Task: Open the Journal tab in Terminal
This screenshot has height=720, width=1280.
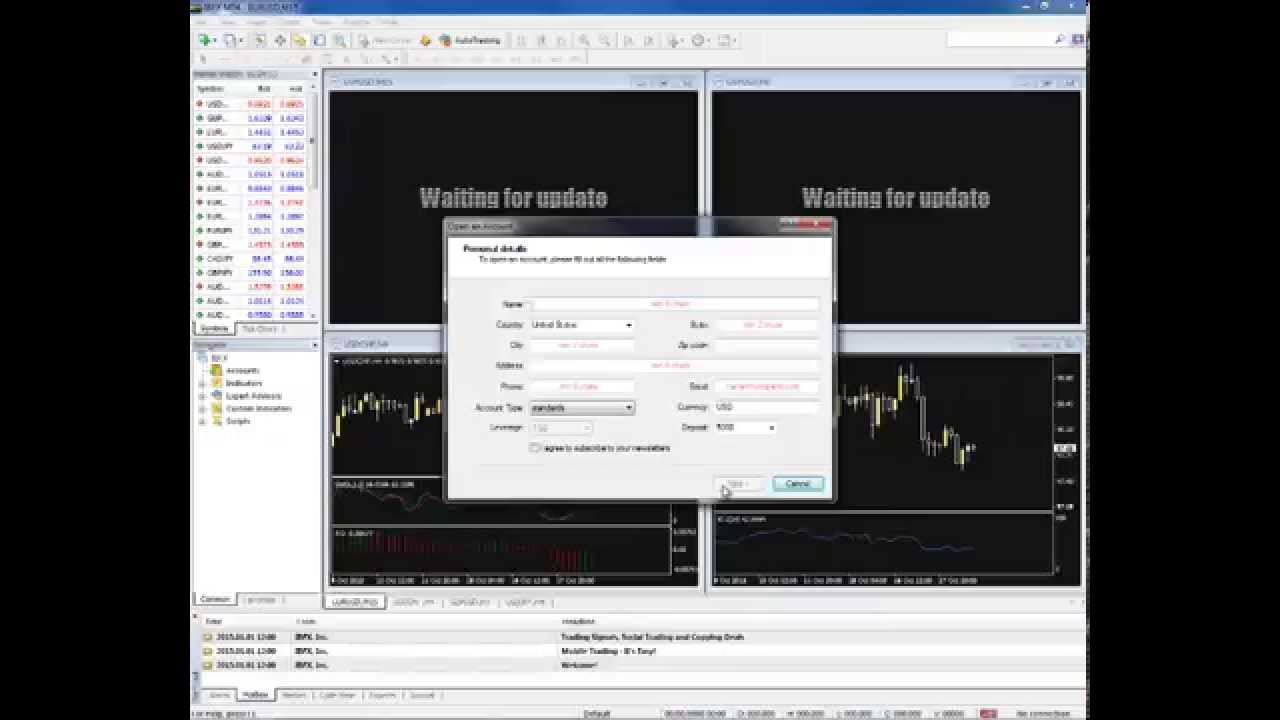Action: [x=422, y=694]
